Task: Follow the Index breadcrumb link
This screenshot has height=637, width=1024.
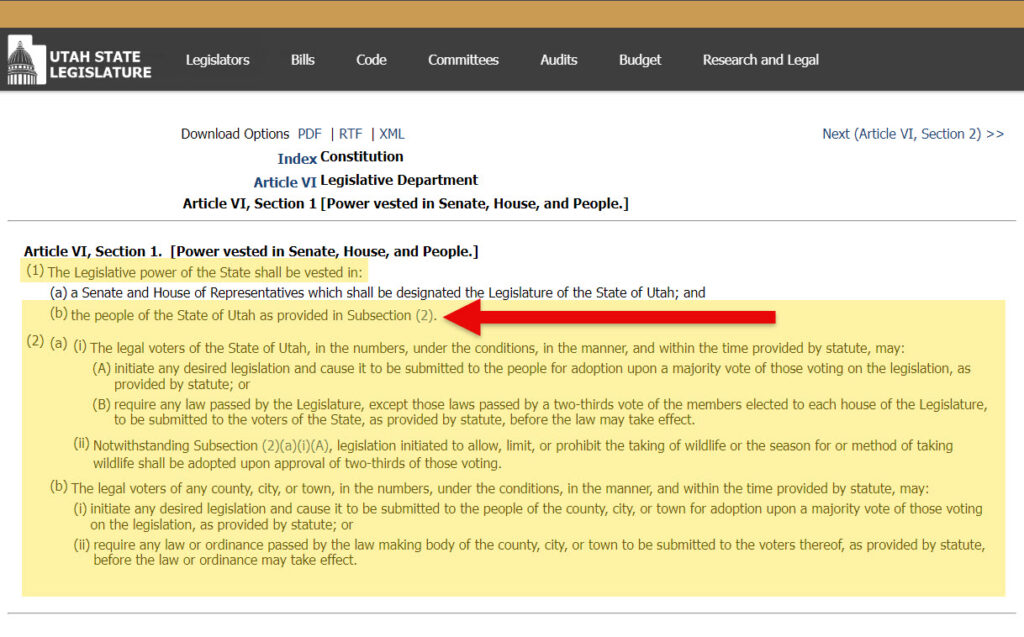Action: [297, 159]
